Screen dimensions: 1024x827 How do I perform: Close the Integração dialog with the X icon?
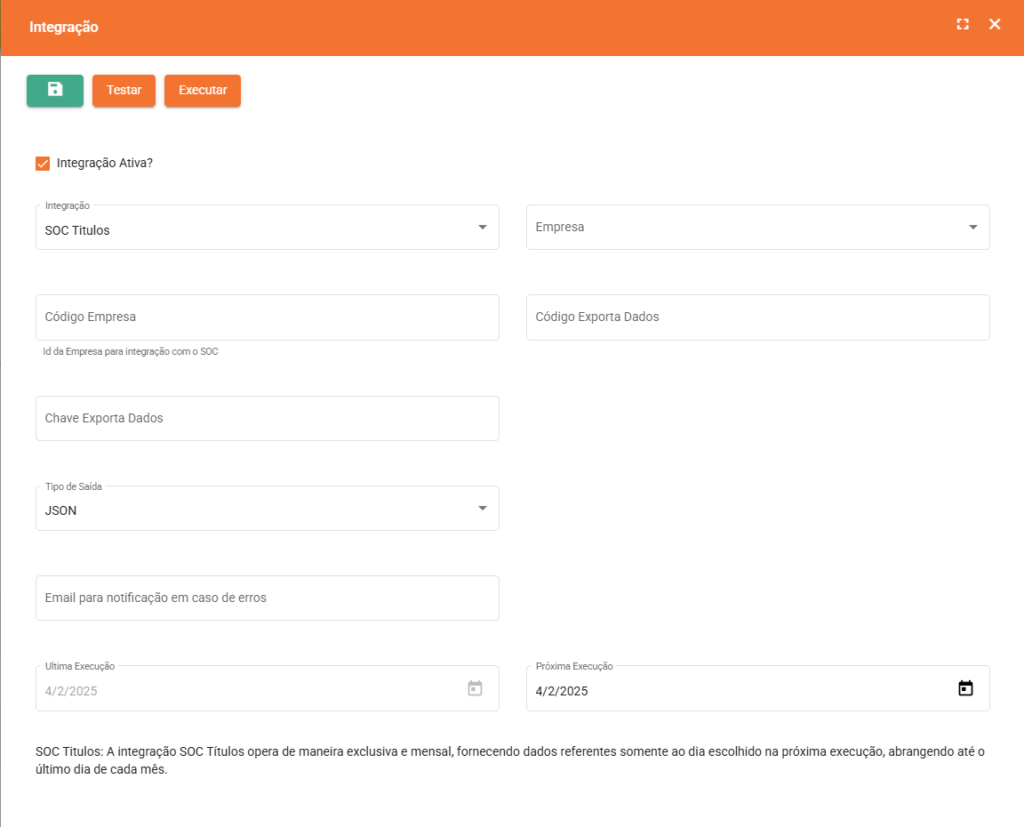point(994,25)
